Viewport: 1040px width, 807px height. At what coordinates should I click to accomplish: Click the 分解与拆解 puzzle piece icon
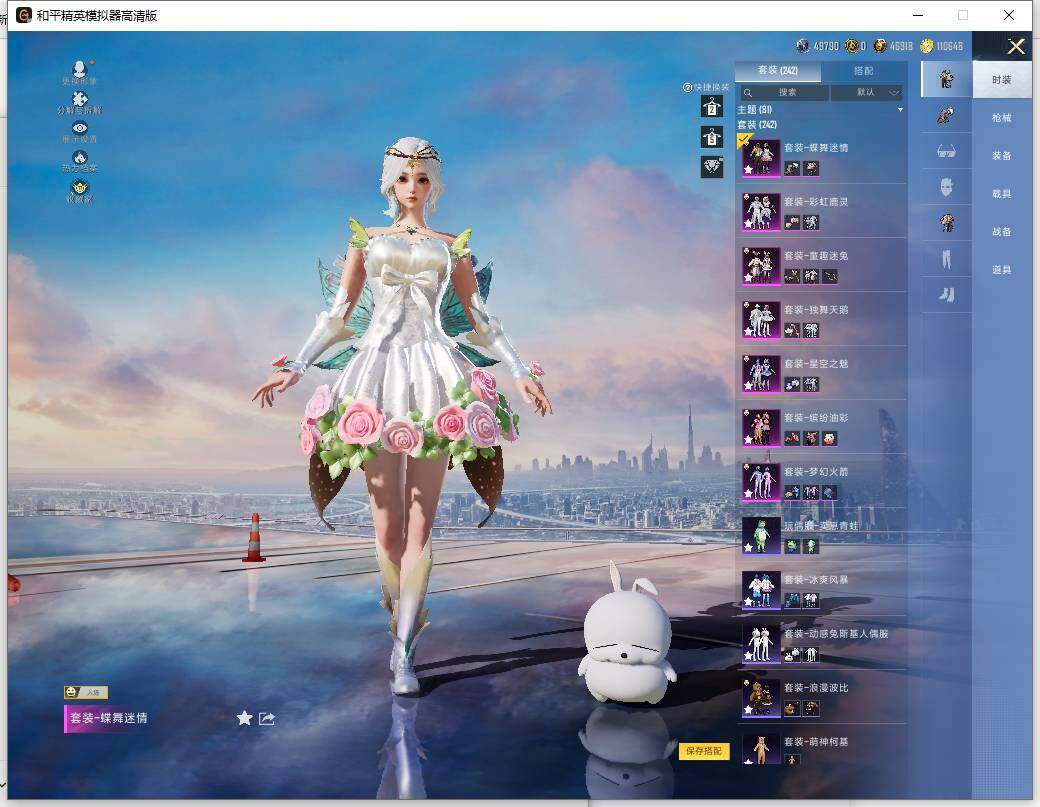(x=80, y=99)
